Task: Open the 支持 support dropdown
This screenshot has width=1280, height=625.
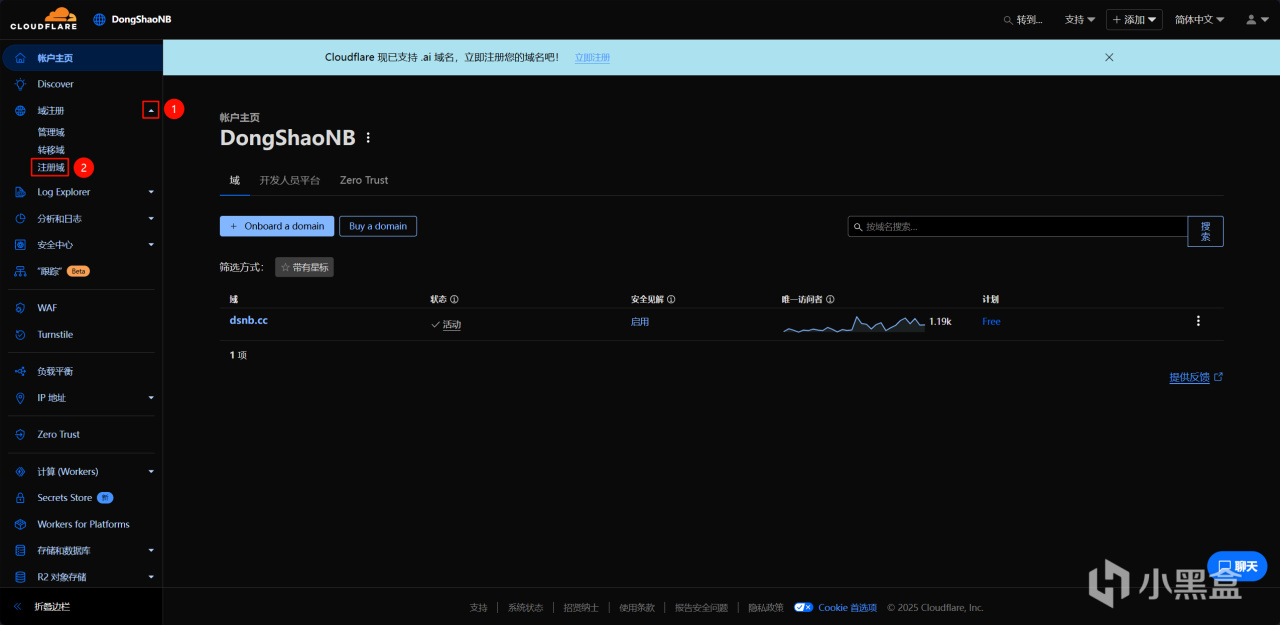Action: click(1080, 19)
